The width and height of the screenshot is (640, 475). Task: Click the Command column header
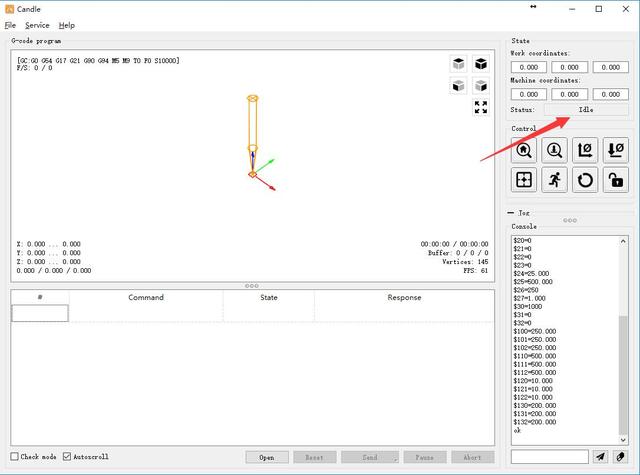tap(146, 297)
